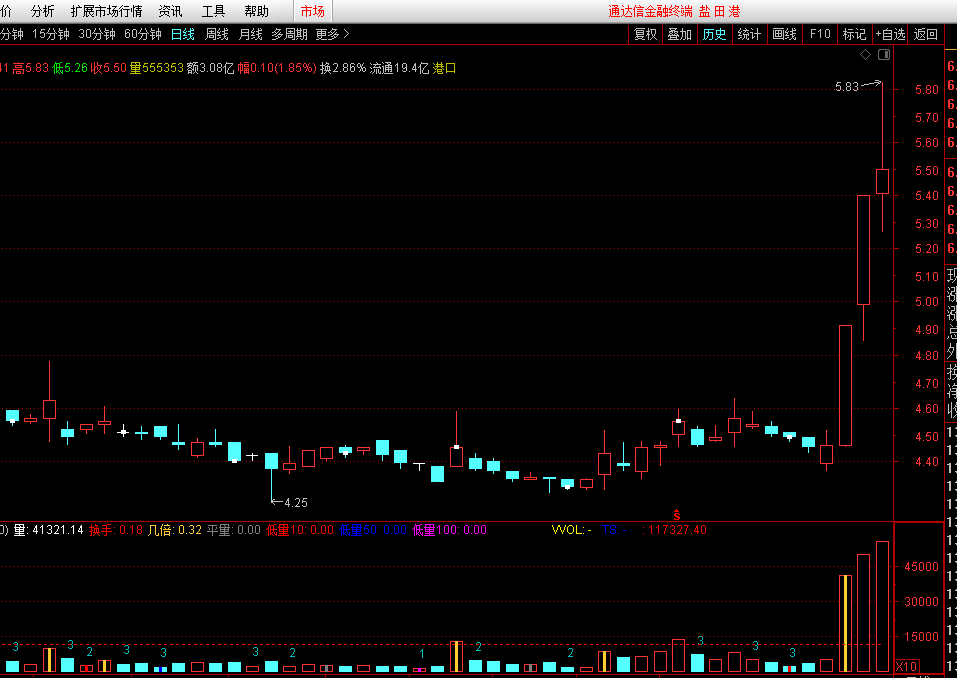
Task: Toggle the side panel icon above chart
Action: (884, 55)
